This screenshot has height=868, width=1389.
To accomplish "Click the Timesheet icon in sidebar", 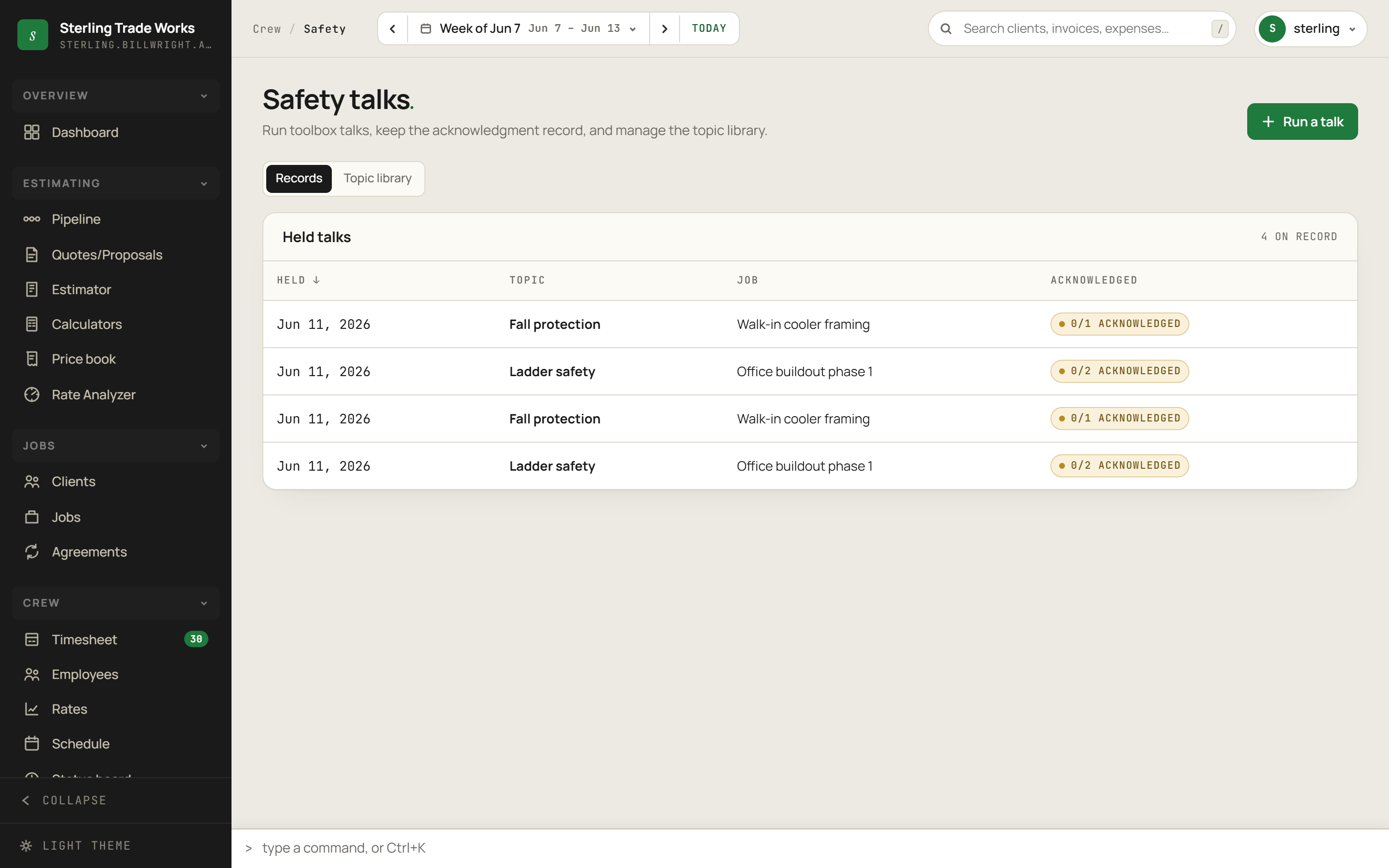I will tap(31, 639).
